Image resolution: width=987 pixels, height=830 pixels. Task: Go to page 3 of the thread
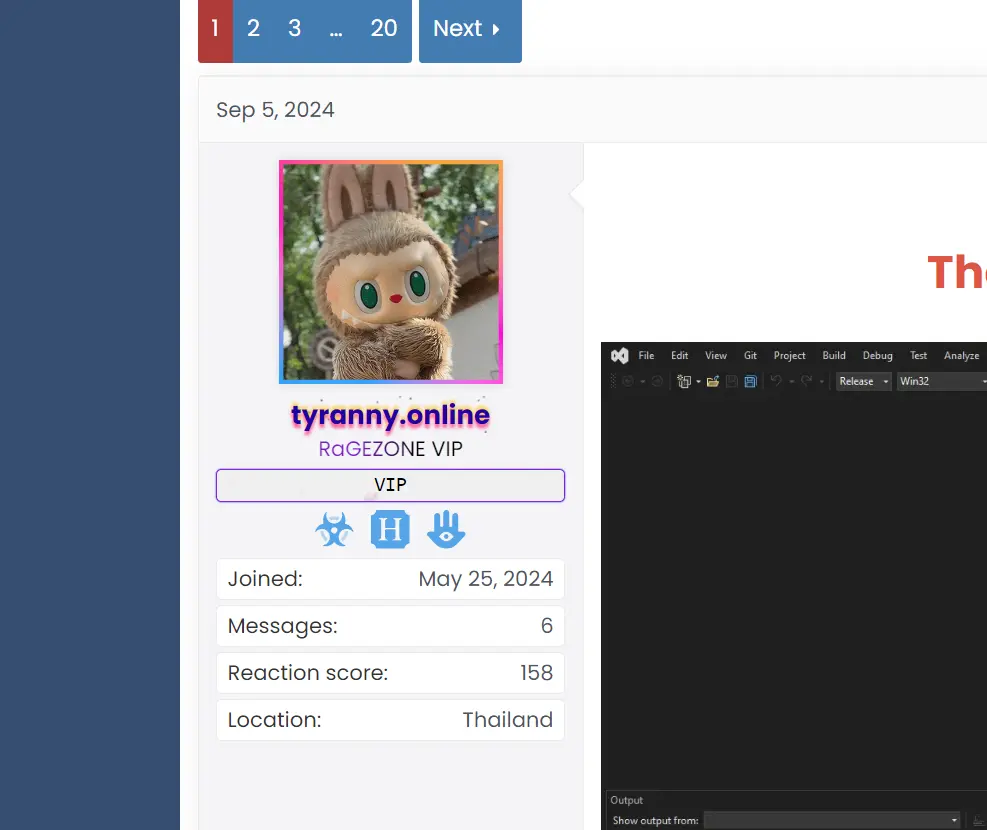295,28
